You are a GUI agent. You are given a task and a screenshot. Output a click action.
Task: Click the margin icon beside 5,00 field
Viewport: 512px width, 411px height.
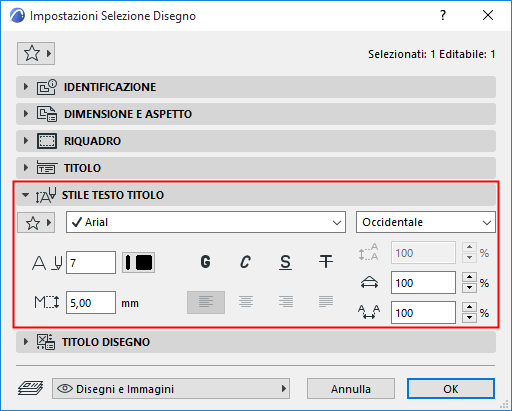47,302
